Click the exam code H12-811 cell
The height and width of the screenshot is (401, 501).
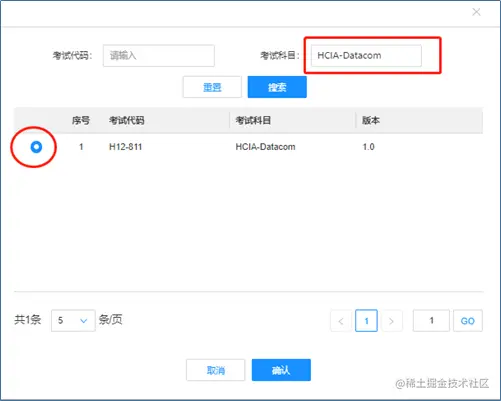[x=126, y=147]
